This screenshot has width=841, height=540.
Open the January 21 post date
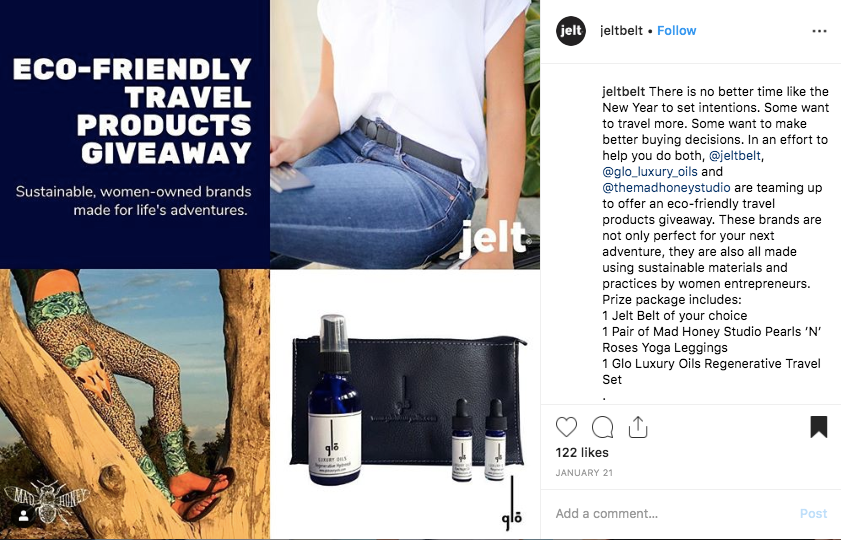(x=584, y=473)
